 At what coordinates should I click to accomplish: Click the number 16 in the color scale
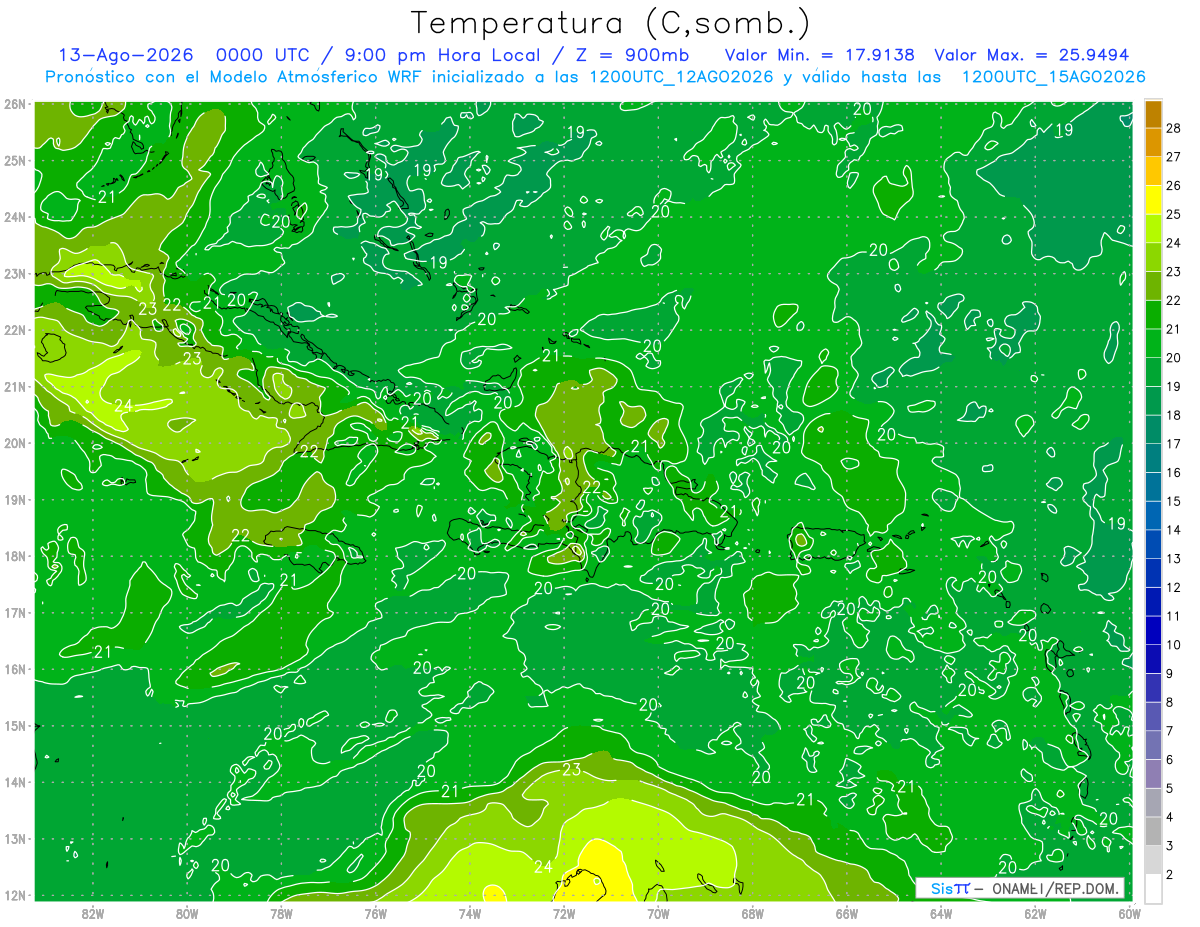tap(1173, 472)
